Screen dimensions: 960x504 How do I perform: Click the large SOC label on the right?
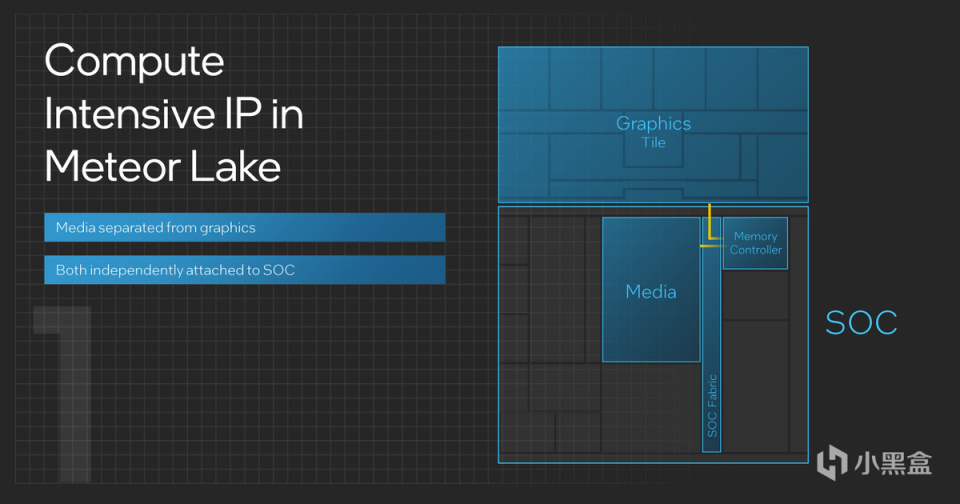861,323
